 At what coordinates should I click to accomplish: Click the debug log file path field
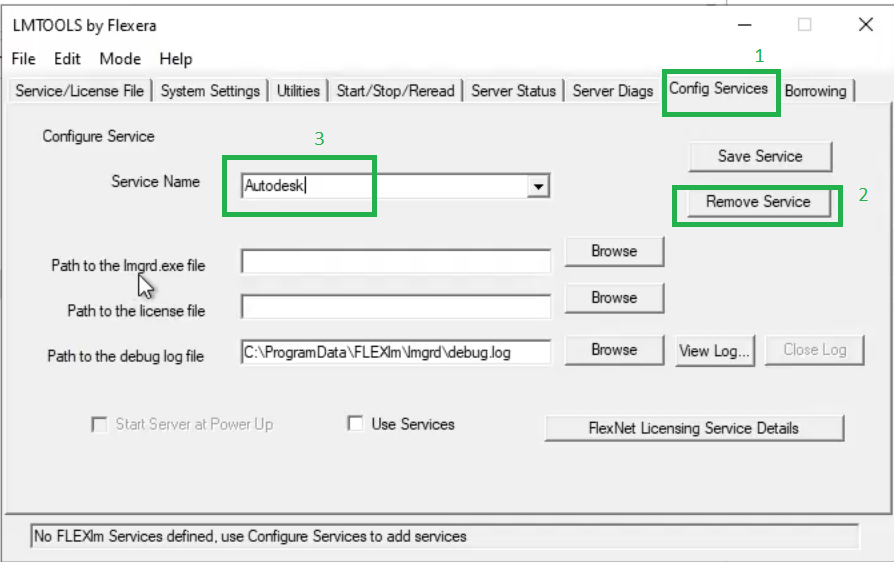coord(395,352)
